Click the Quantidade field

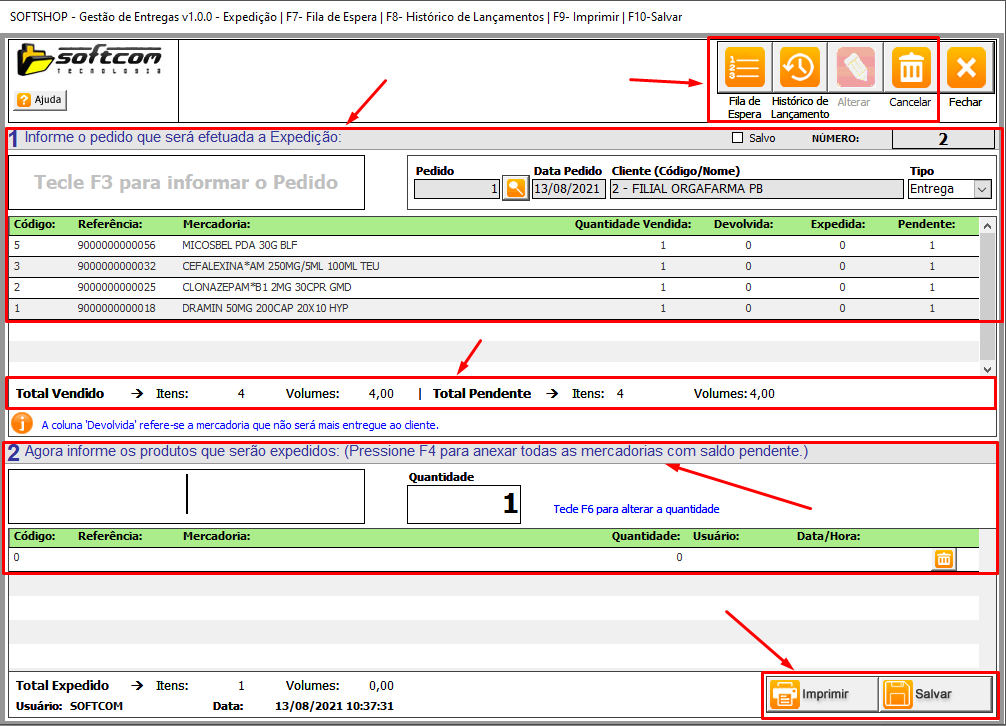(x=463, y=504)
